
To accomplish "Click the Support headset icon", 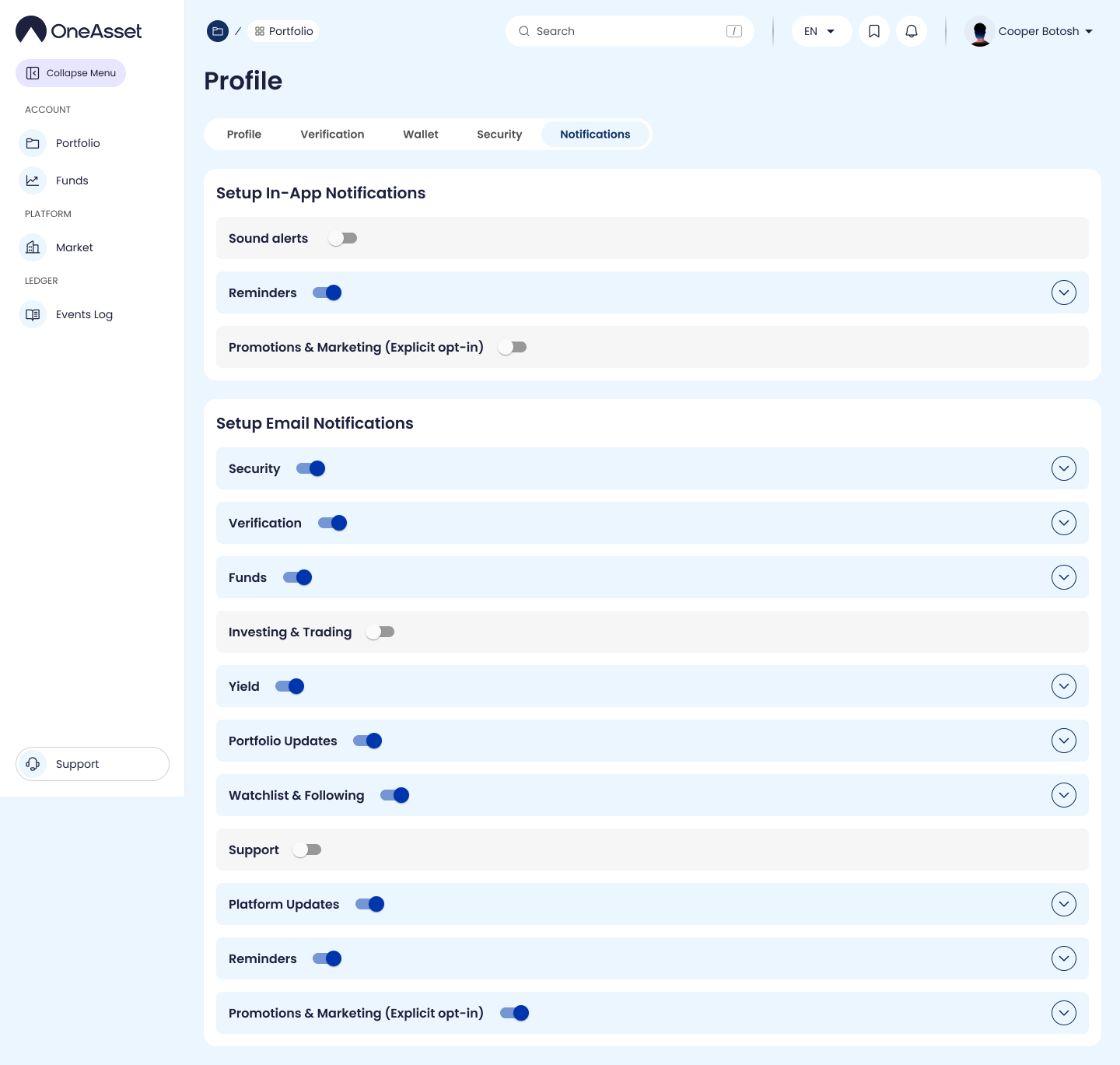I will point(33,764).
